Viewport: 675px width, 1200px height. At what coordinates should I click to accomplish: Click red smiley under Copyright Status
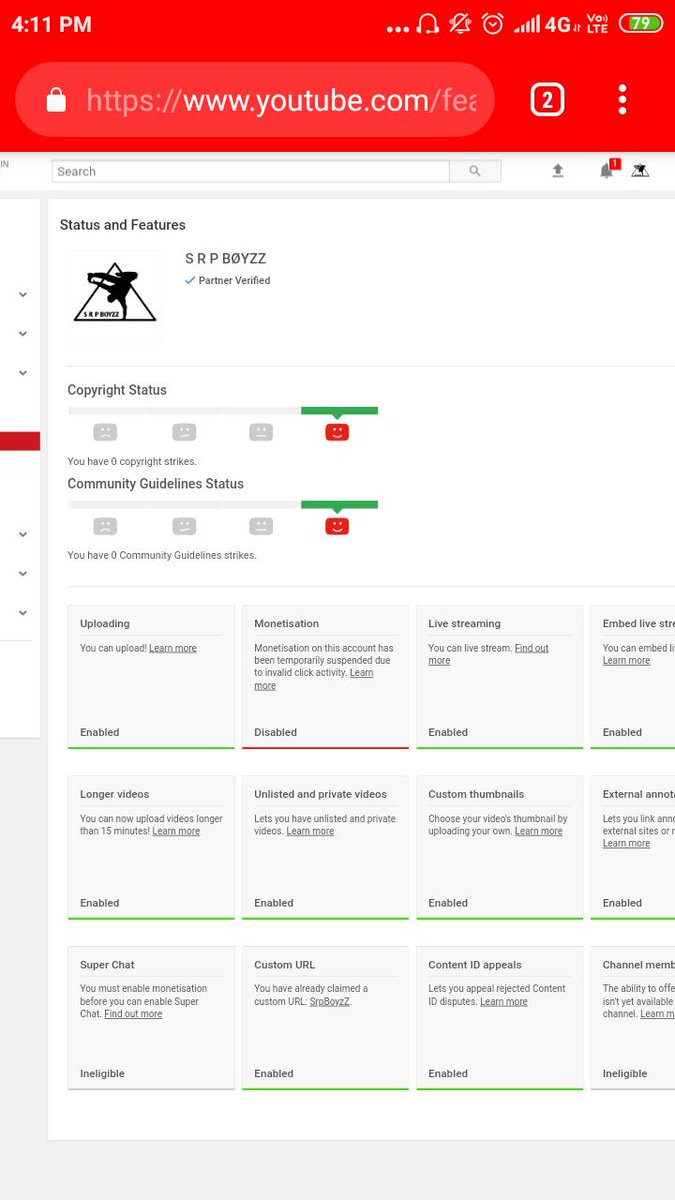[x=337, y=432]
